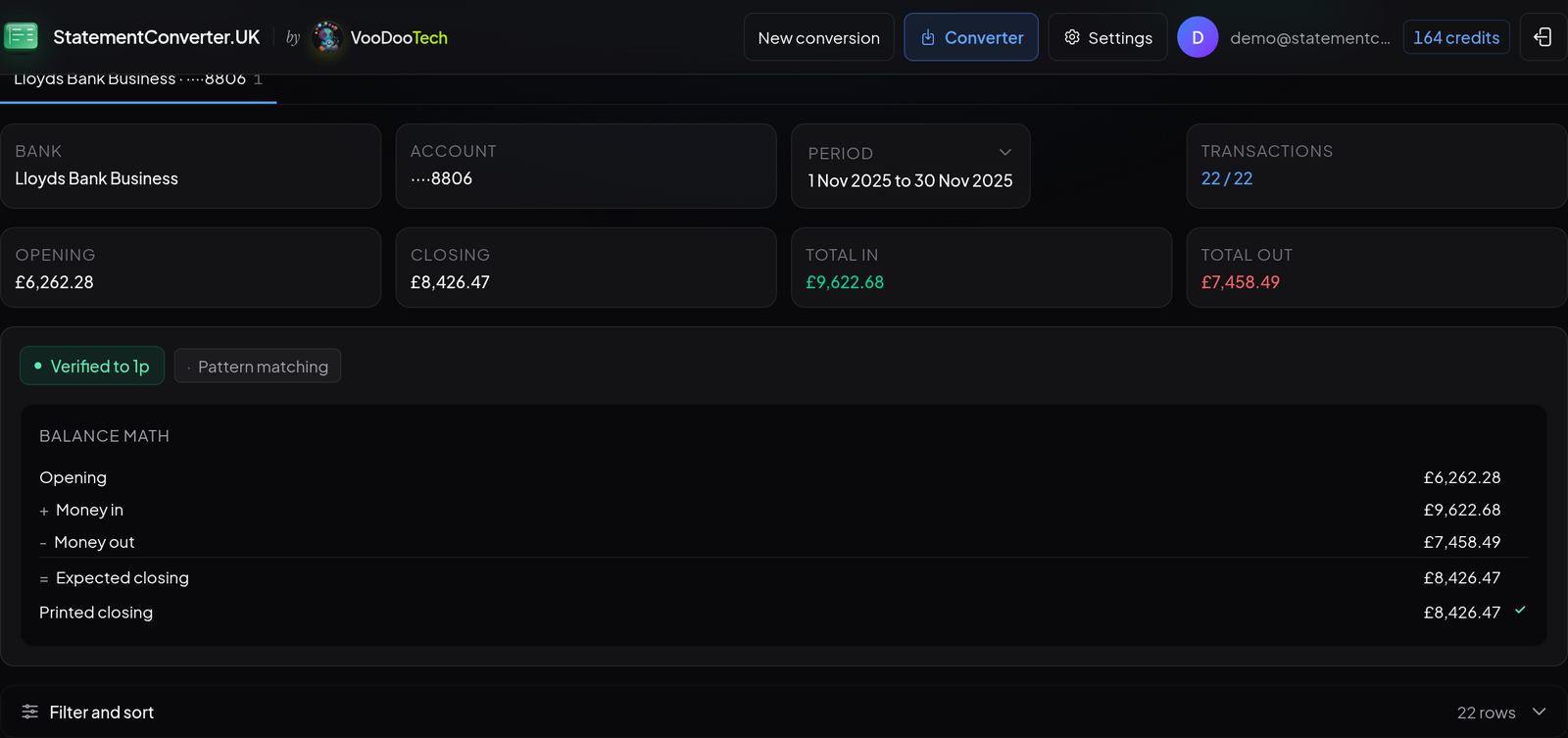Select Lloyds Bank Business ····8806 tab

(x=138, y=86)
